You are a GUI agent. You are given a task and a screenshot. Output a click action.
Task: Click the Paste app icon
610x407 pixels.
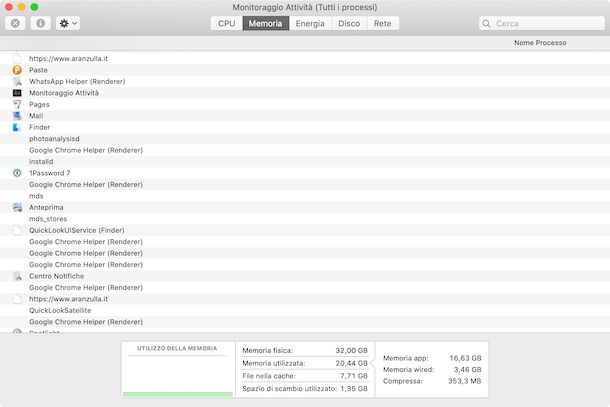point(17,70)
